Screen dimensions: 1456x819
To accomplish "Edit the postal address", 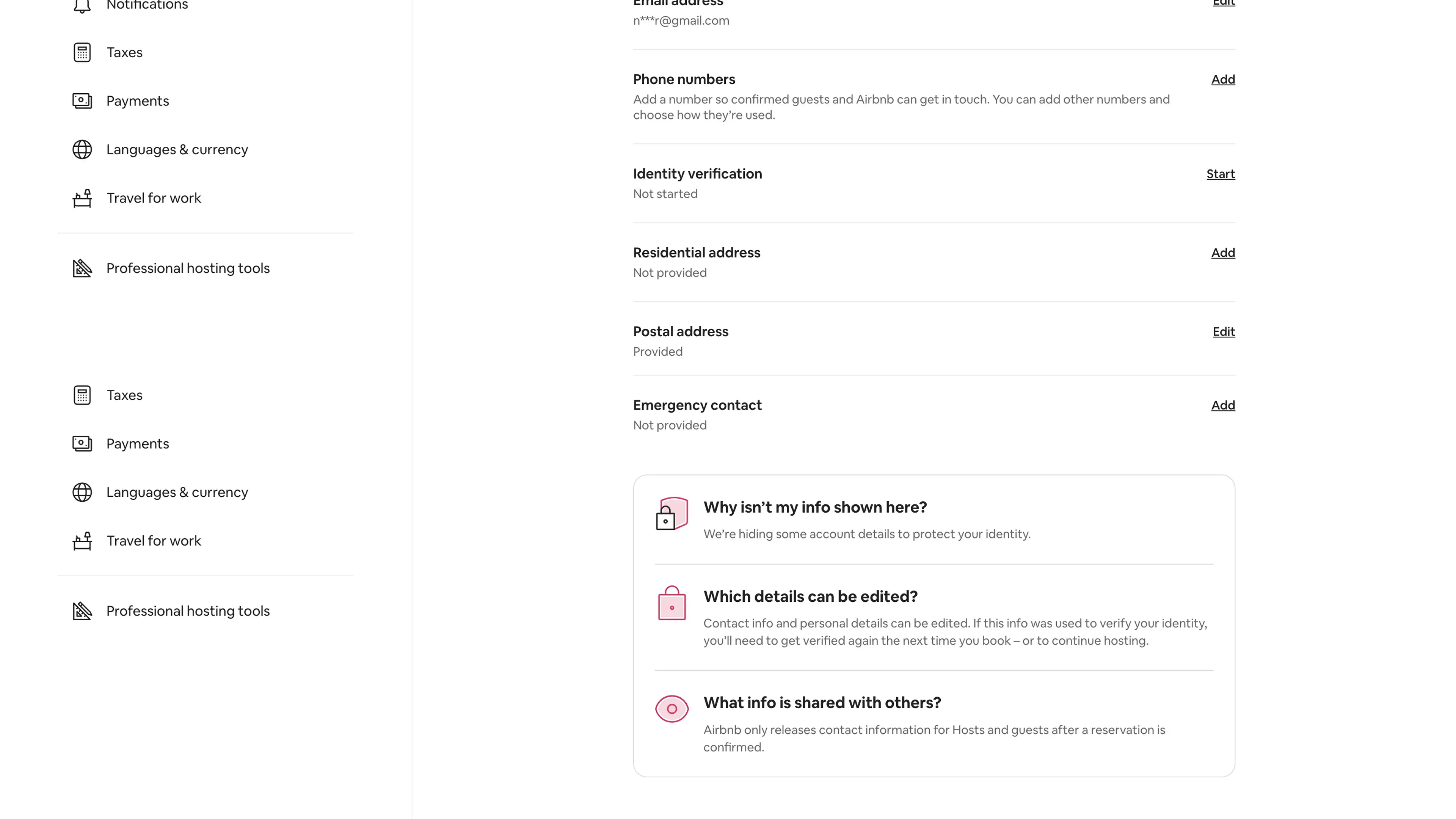I will click(1223, 332).
